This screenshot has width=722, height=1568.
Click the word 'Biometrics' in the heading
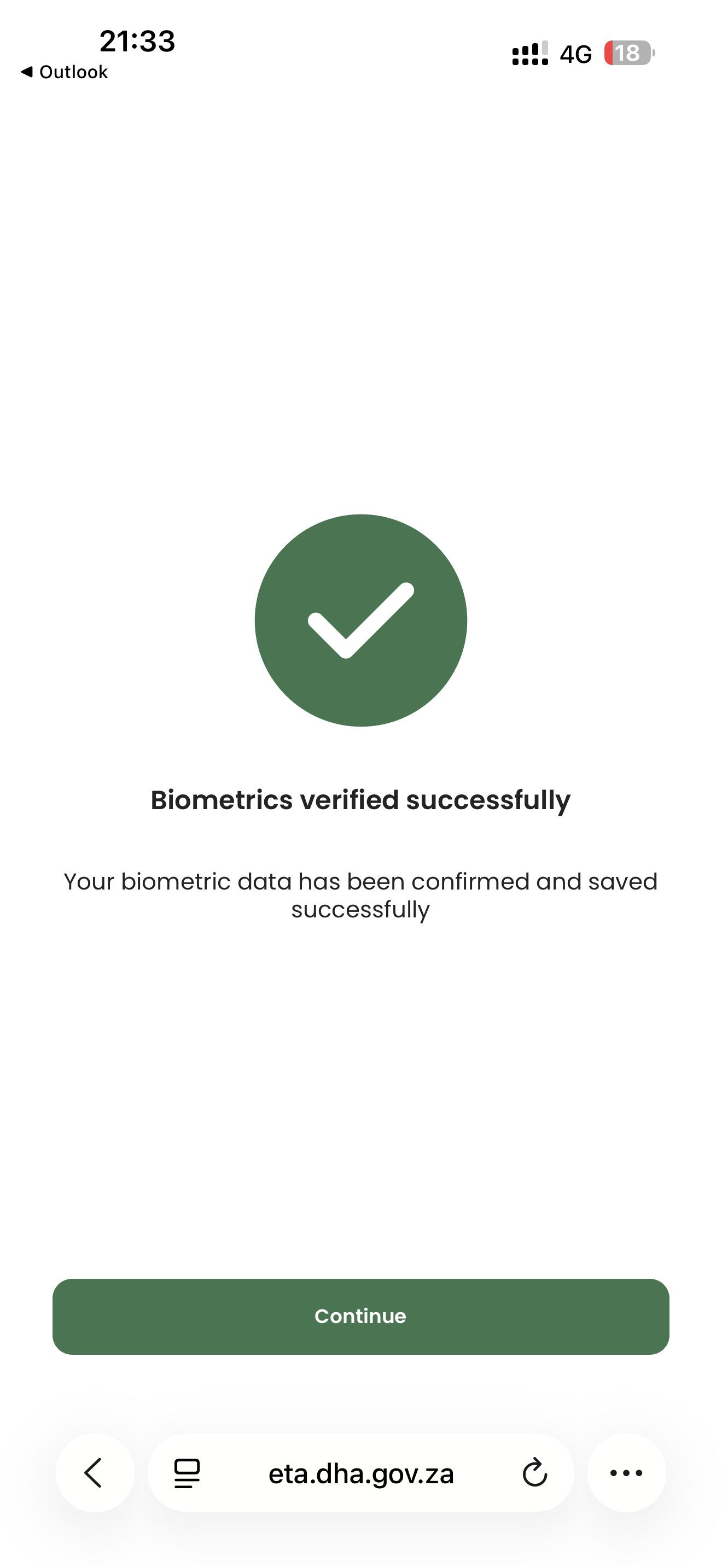[x=222, y=800]
